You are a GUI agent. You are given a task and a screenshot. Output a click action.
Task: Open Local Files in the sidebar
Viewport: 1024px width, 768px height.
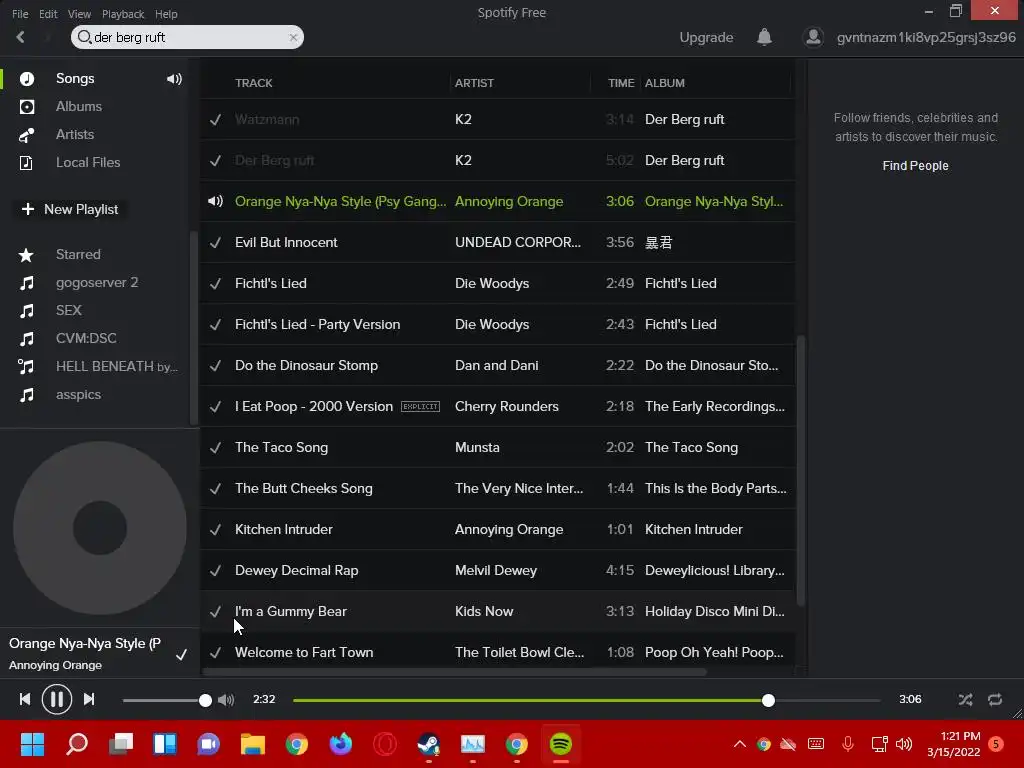point(88,163)
